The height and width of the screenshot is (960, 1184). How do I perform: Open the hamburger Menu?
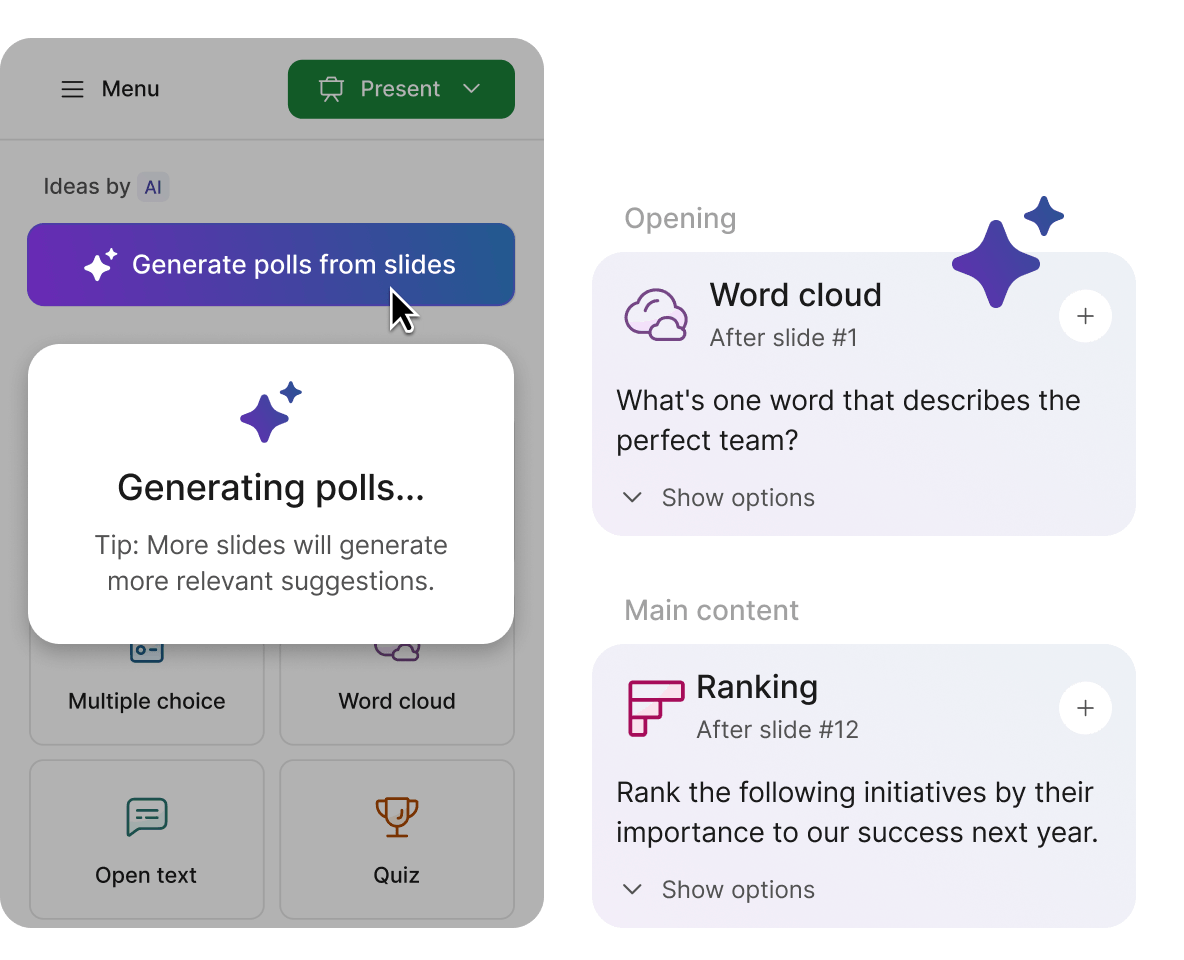72,89
